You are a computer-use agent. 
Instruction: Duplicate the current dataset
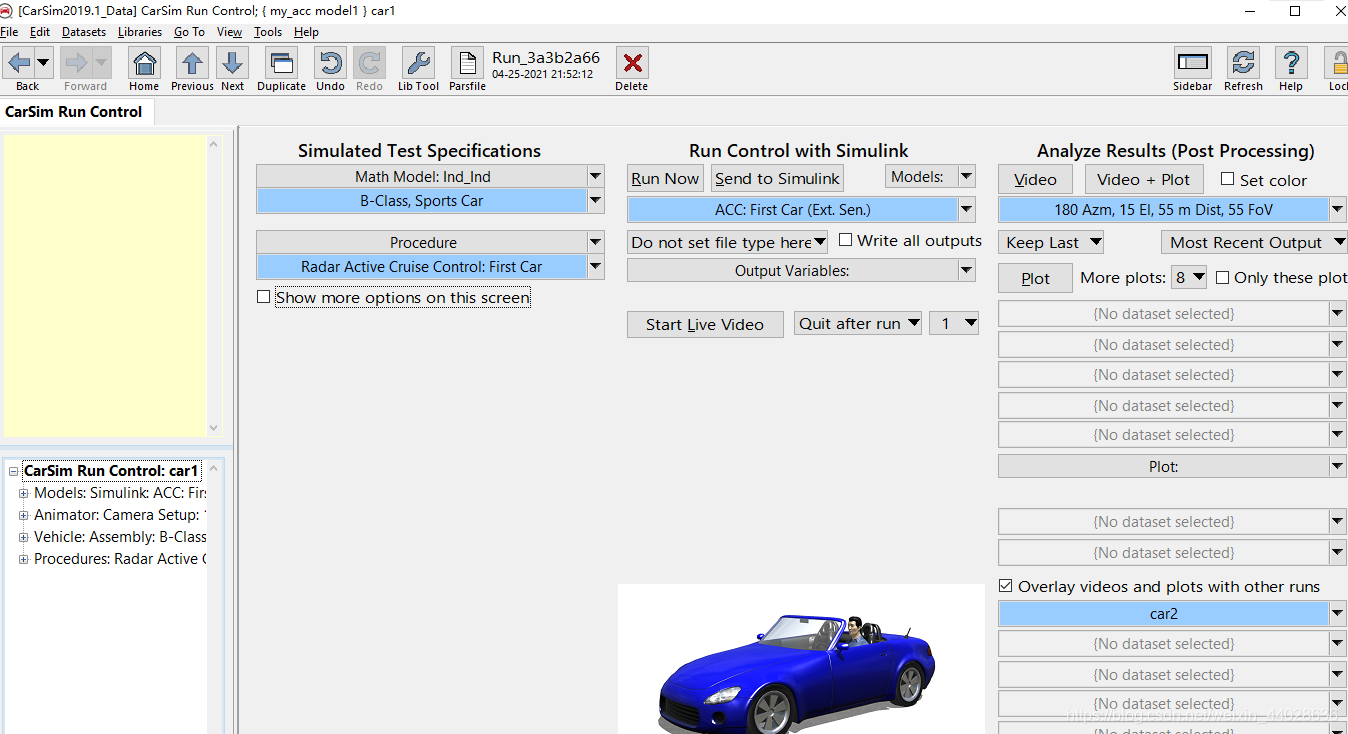point(281,64)
